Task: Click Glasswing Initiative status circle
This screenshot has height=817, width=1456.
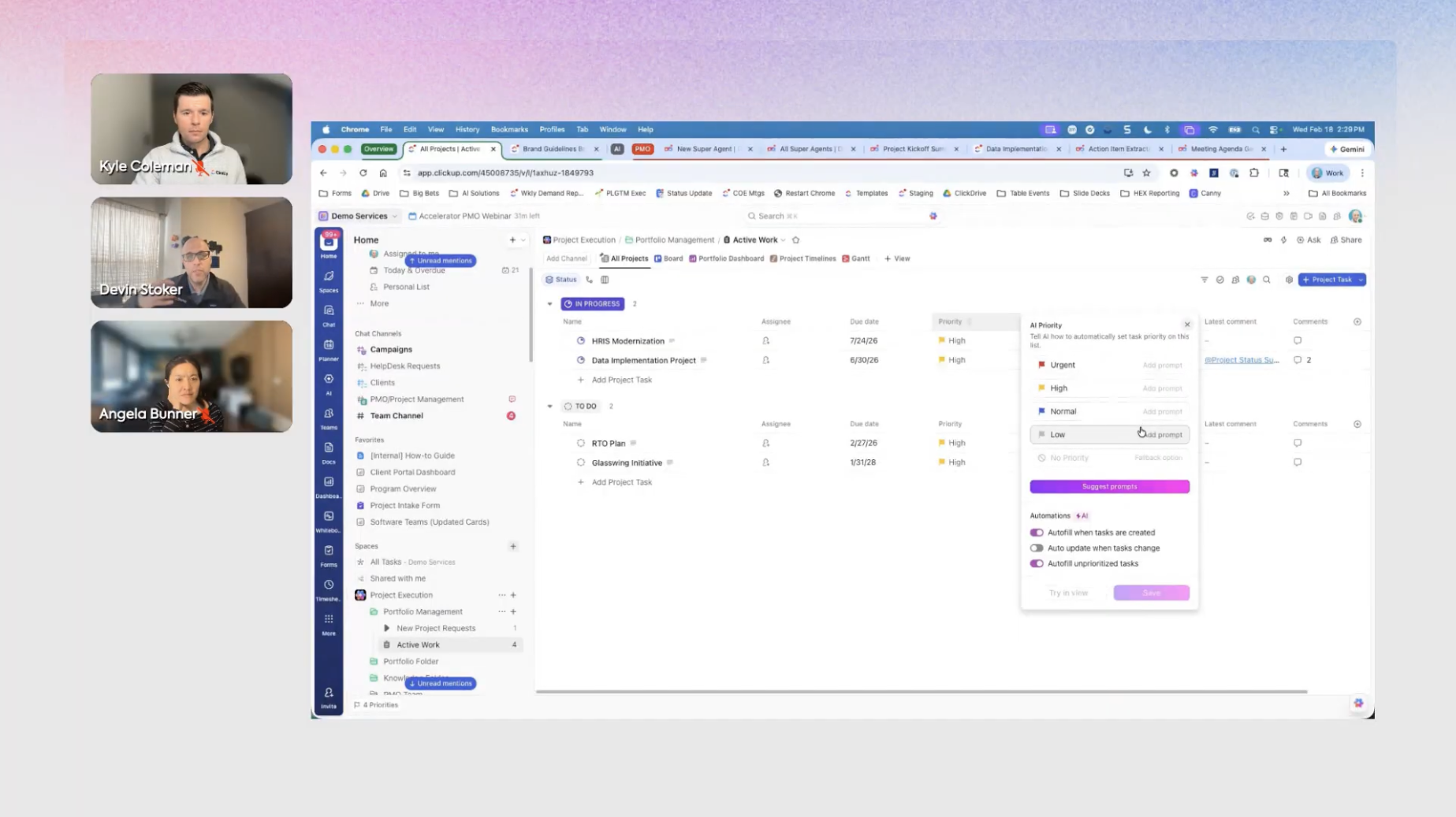Action: [581, 462]
